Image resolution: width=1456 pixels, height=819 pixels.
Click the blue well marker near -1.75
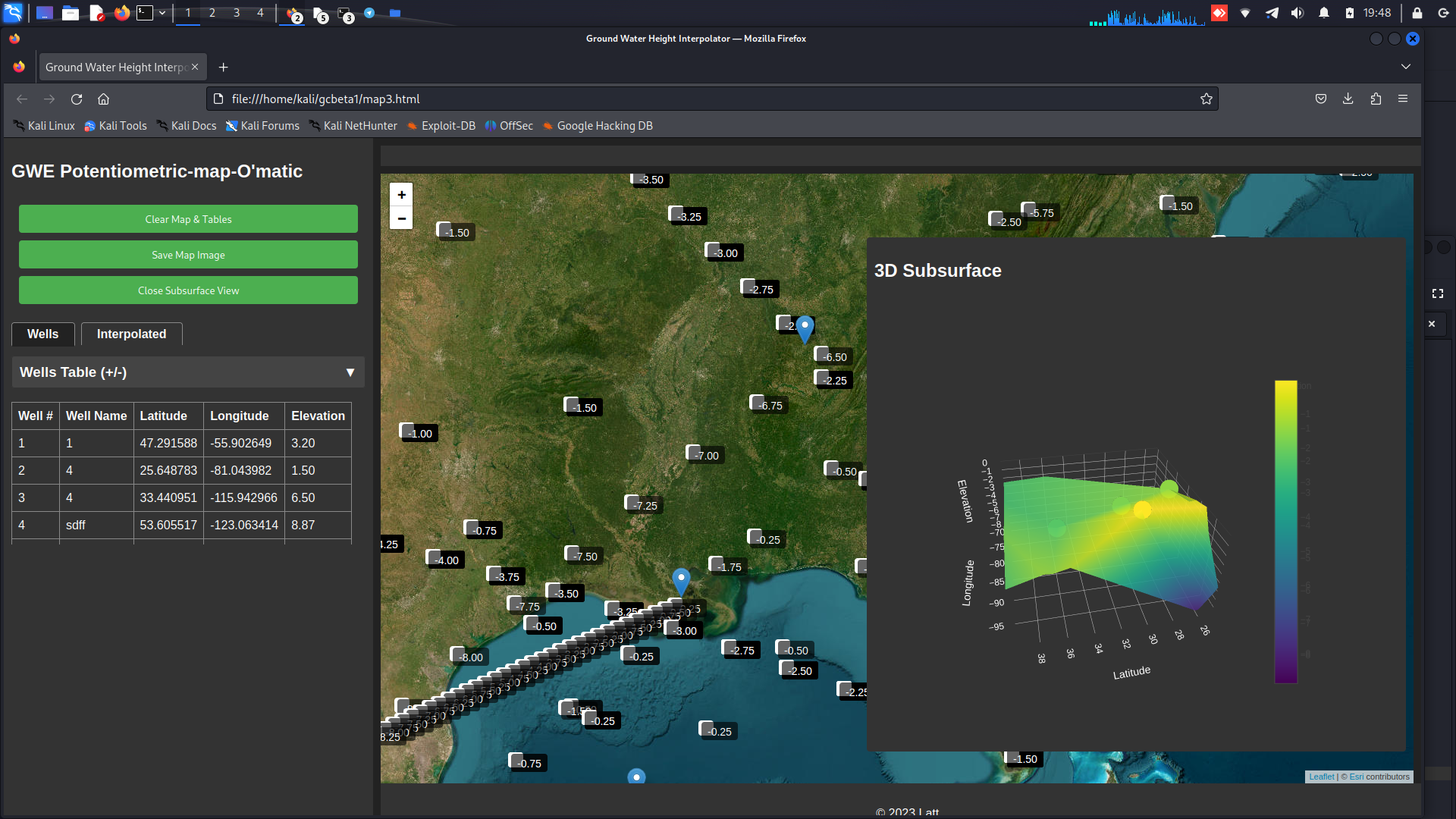click(x=681, y=580)
